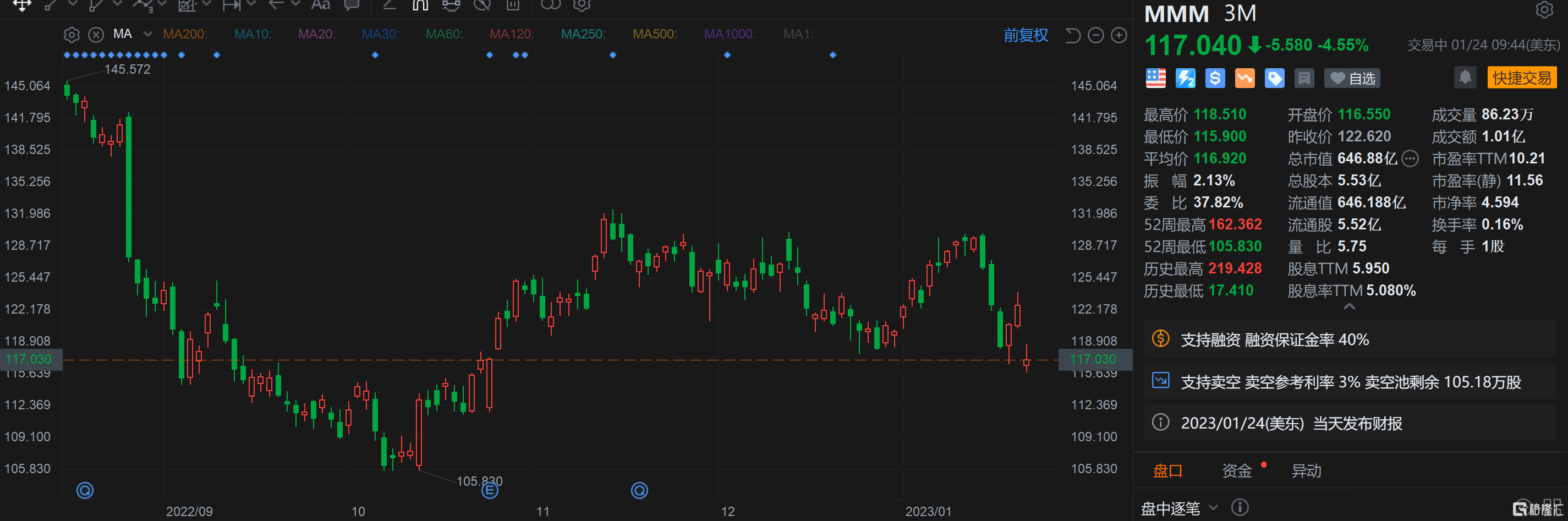Click the blue price tag icon
This screenshot has width=1568, height=521.
(1275, 78)
